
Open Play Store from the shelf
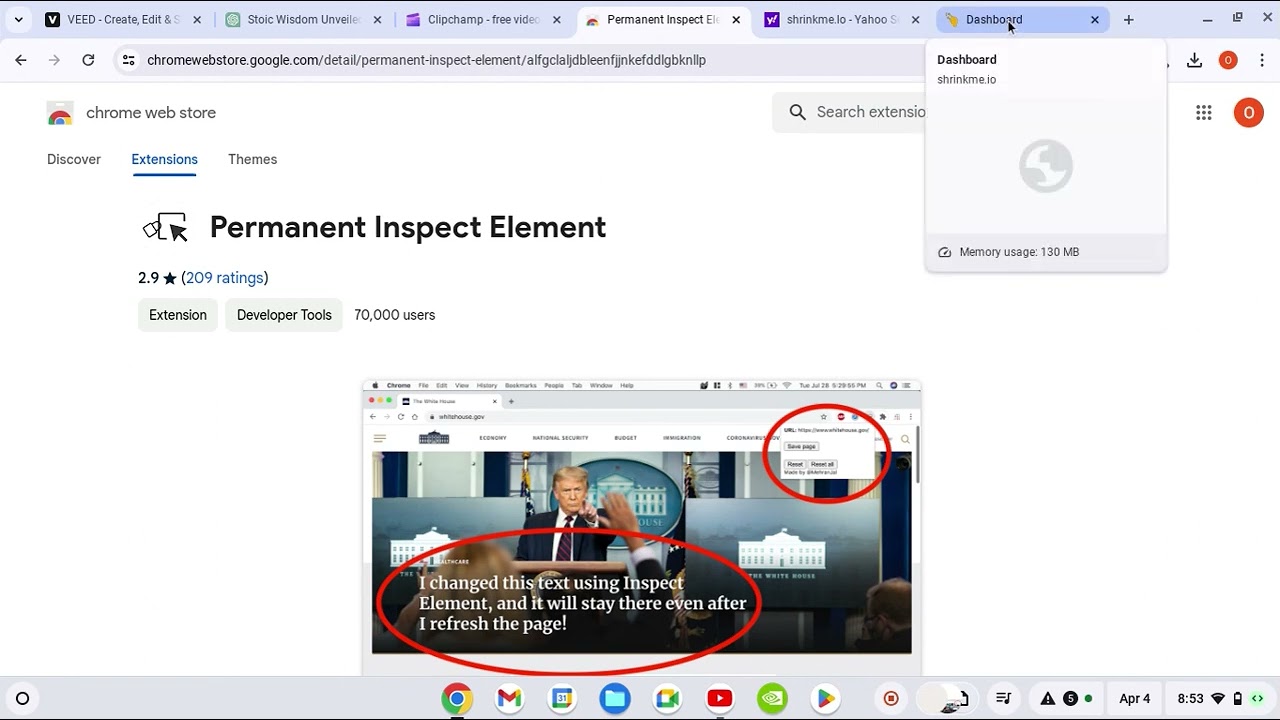point(825,699)
